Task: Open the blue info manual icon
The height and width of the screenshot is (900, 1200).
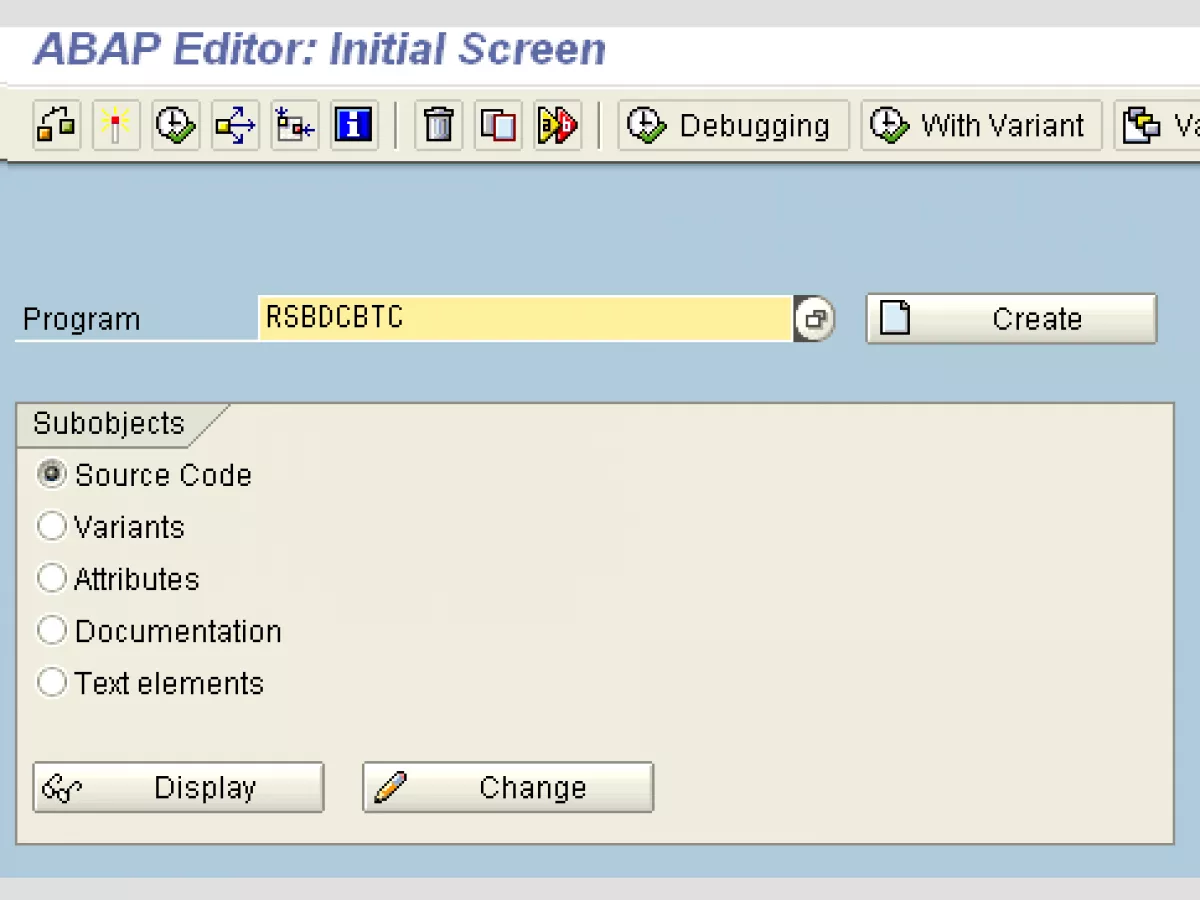Action: point(354,125)
